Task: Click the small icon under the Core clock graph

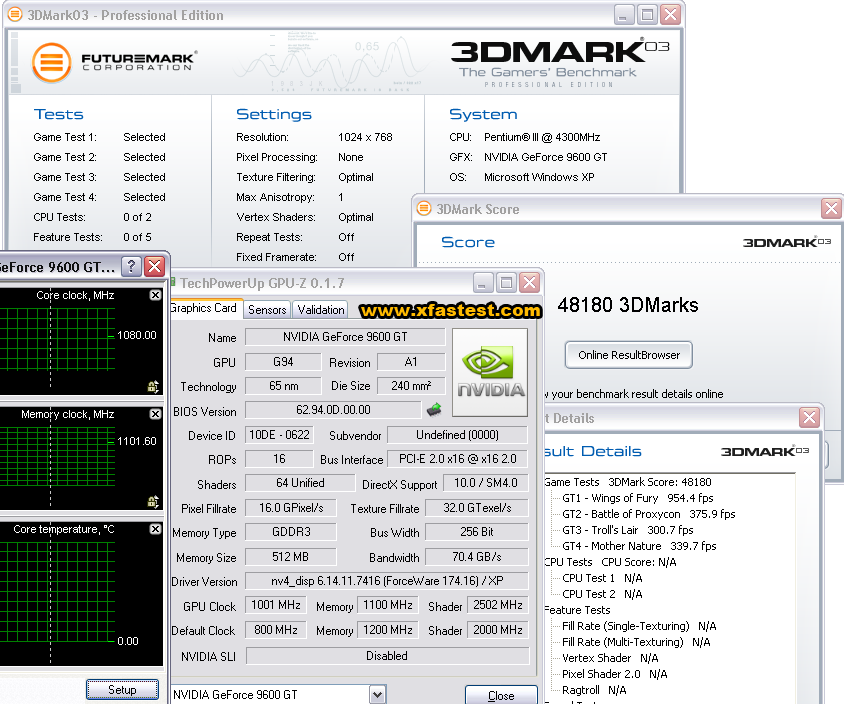Action: pos(153,386)
